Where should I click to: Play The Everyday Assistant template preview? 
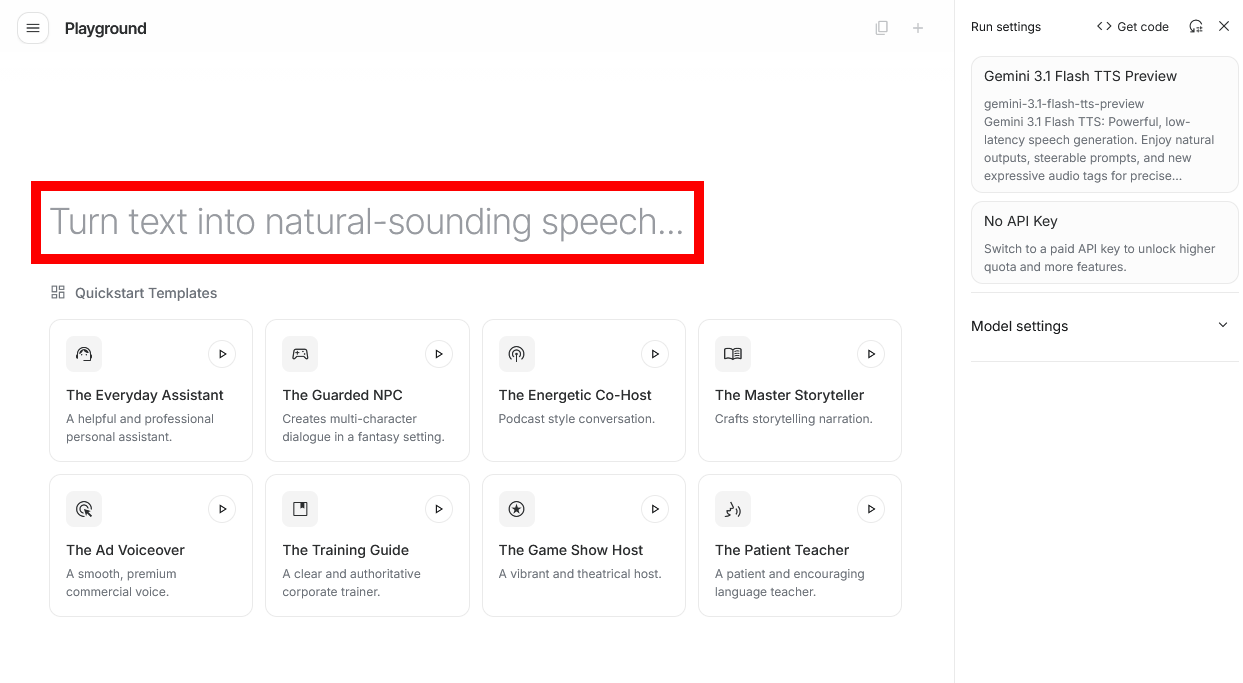(222, 354)
